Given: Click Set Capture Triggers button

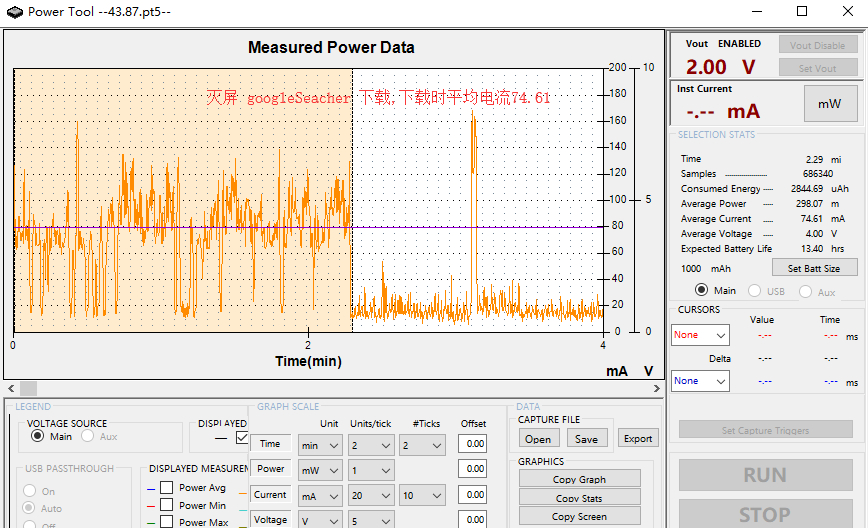Looking at the screenshot, I should pyautogui.click(x=766, y=429).
